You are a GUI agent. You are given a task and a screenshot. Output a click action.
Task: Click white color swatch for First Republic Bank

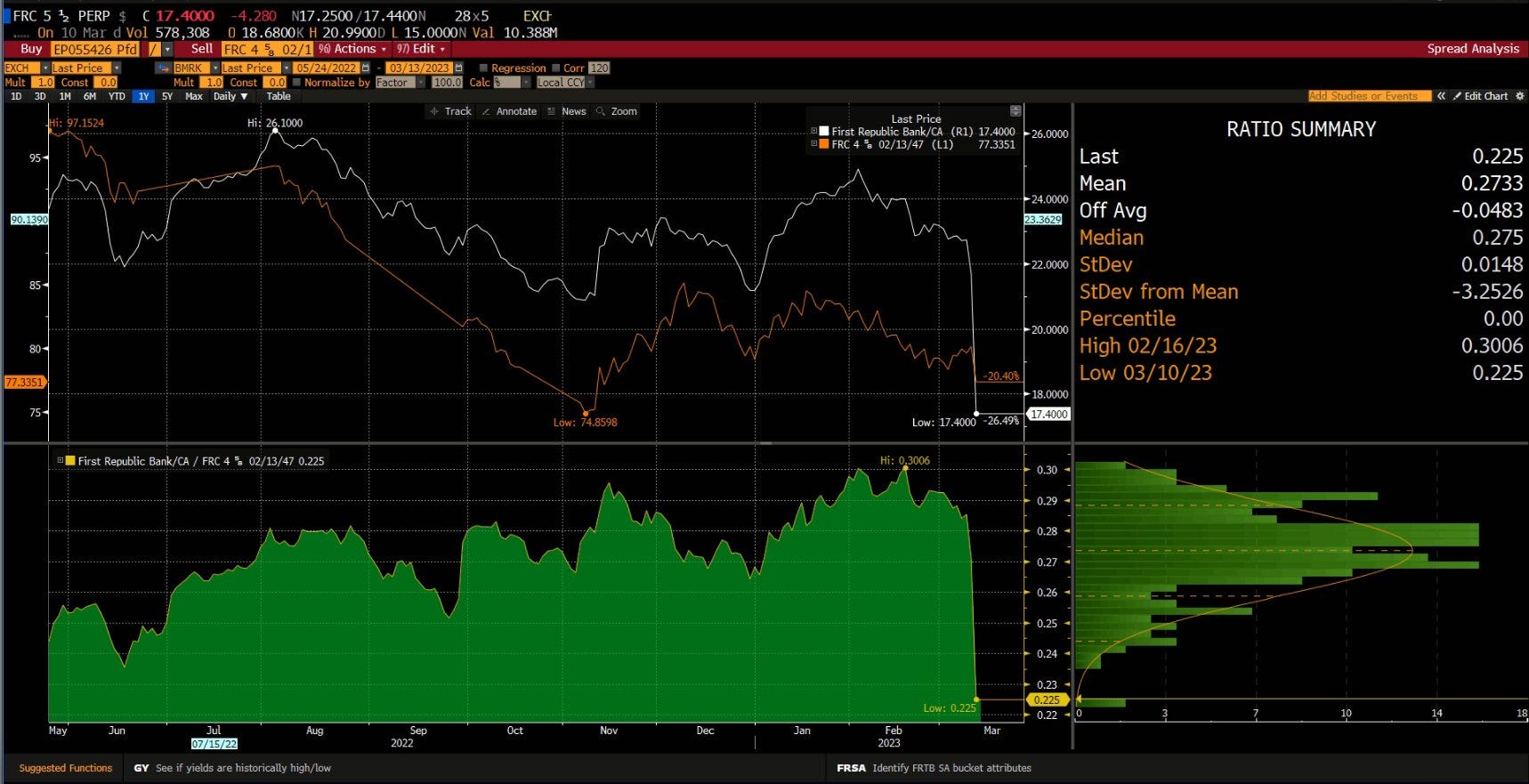click(x=824, y=131)
